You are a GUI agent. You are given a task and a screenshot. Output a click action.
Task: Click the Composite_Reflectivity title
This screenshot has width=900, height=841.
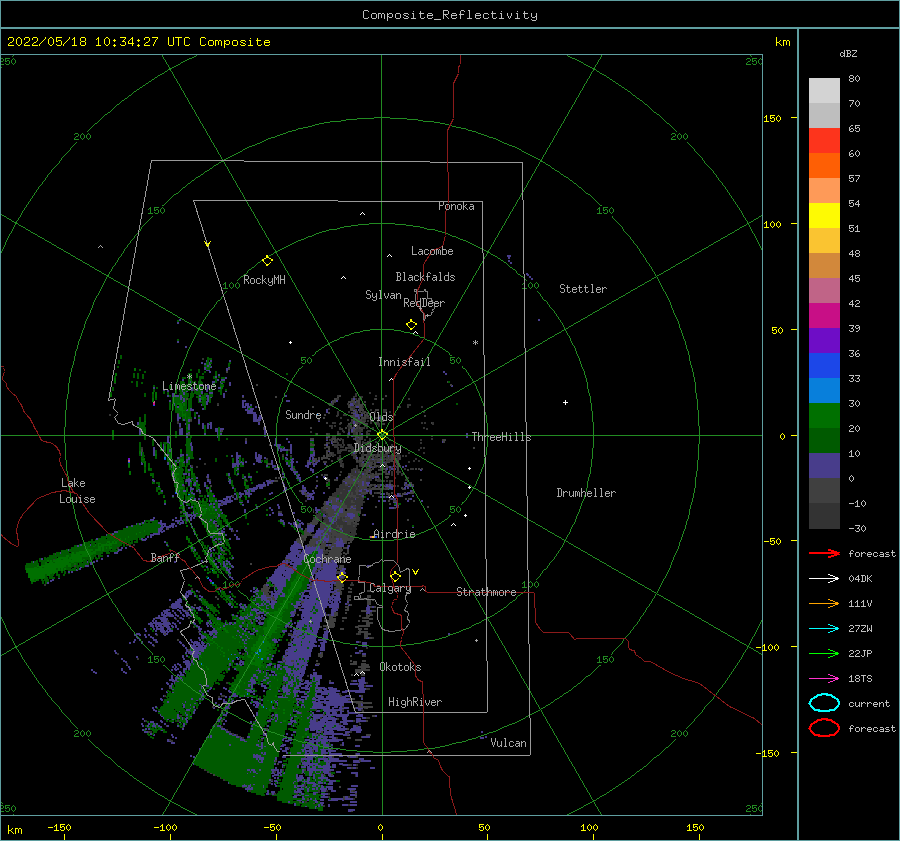(450, 15)
